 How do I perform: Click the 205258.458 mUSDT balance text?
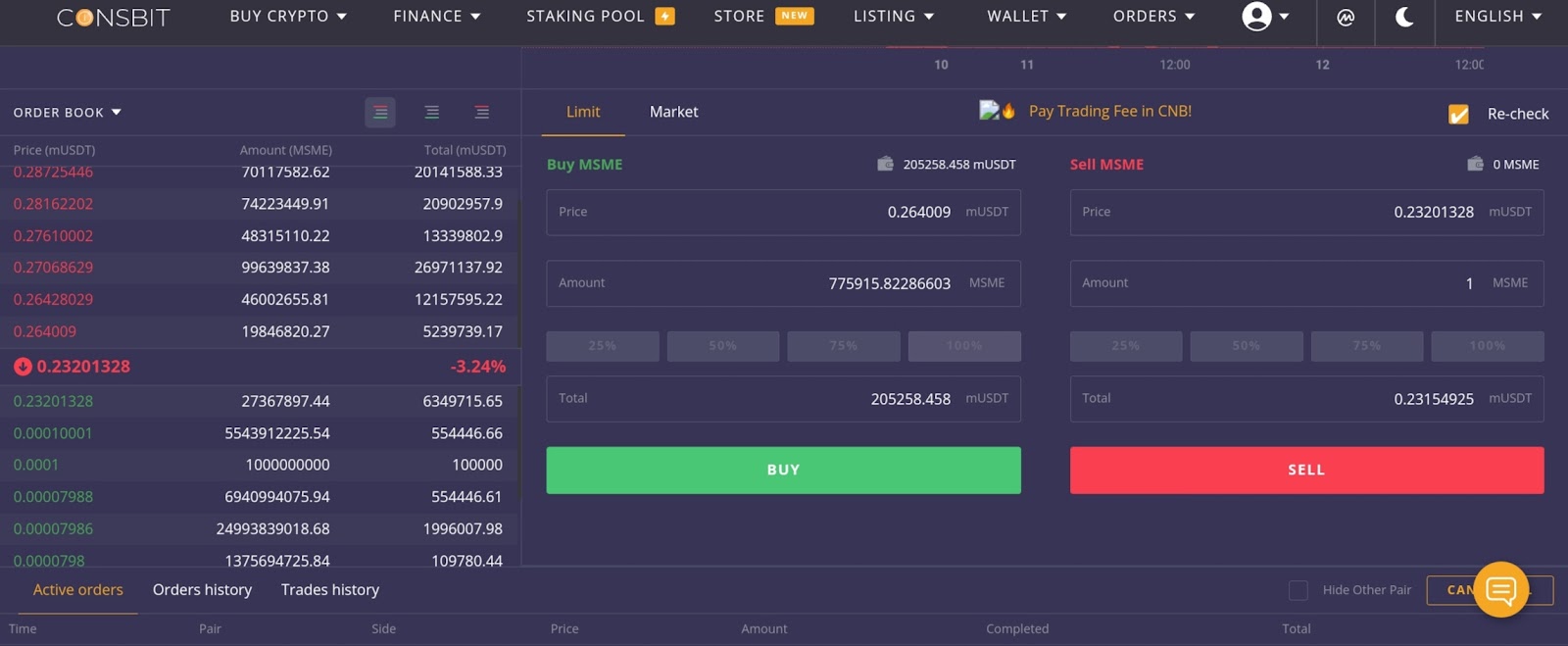[959, 165]
